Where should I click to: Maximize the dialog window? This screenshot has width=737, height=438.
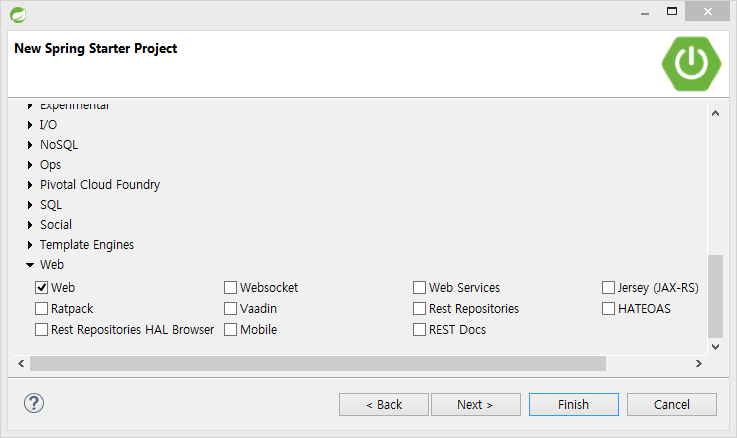pyautogui.click(x=672, y=11)
